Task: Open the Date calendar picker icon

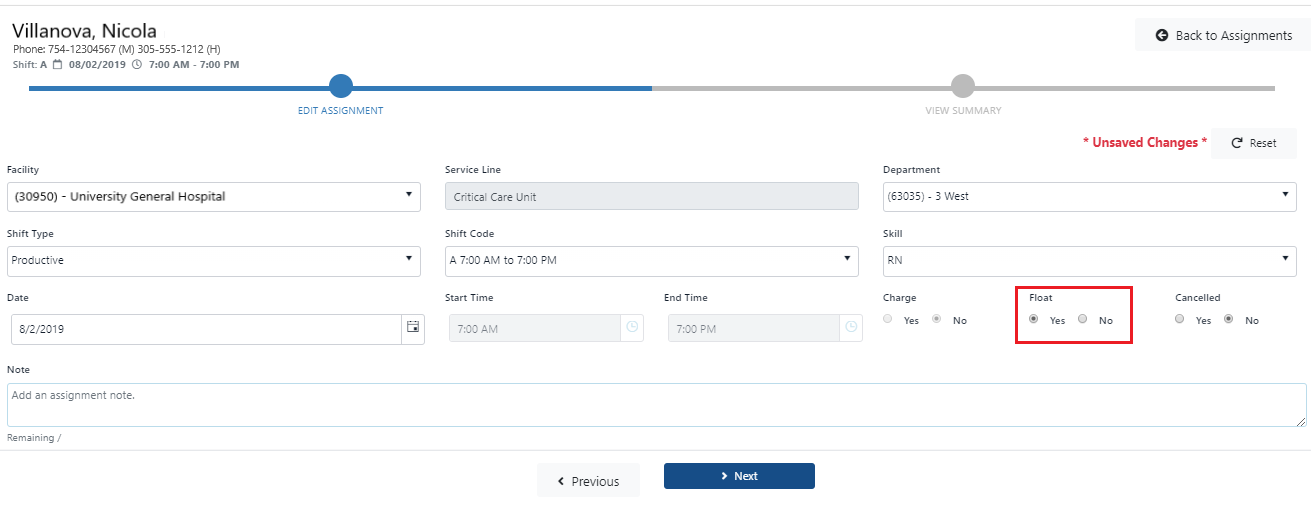Action: [x=413, y=327]
